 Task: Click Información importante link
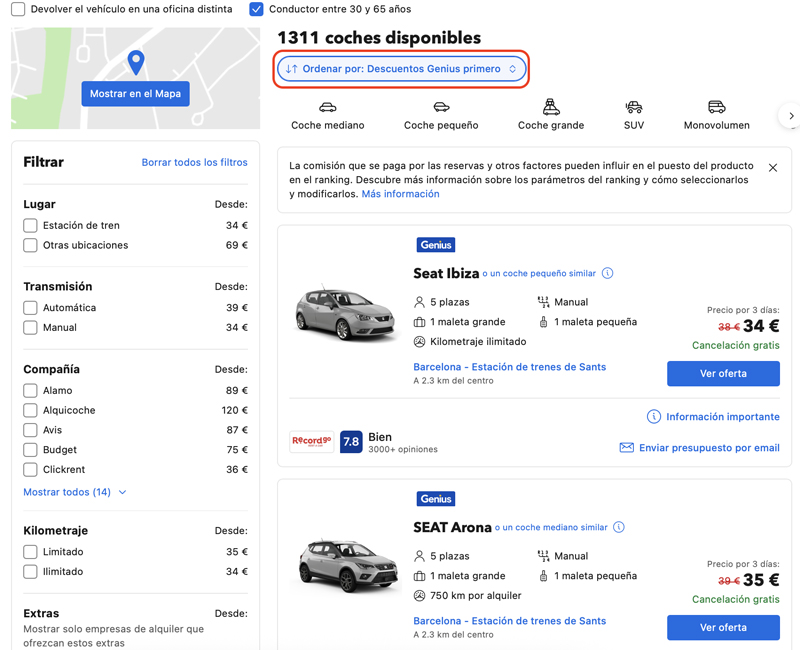[x=723, y=417]
